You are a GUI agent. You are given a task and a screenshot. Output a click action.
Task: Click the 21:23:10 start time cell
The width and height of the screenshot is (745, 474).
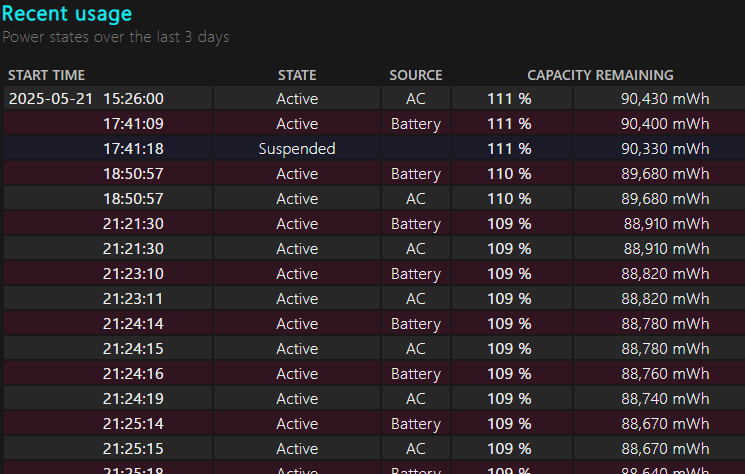pyautogui.click(x=133, y=274)
